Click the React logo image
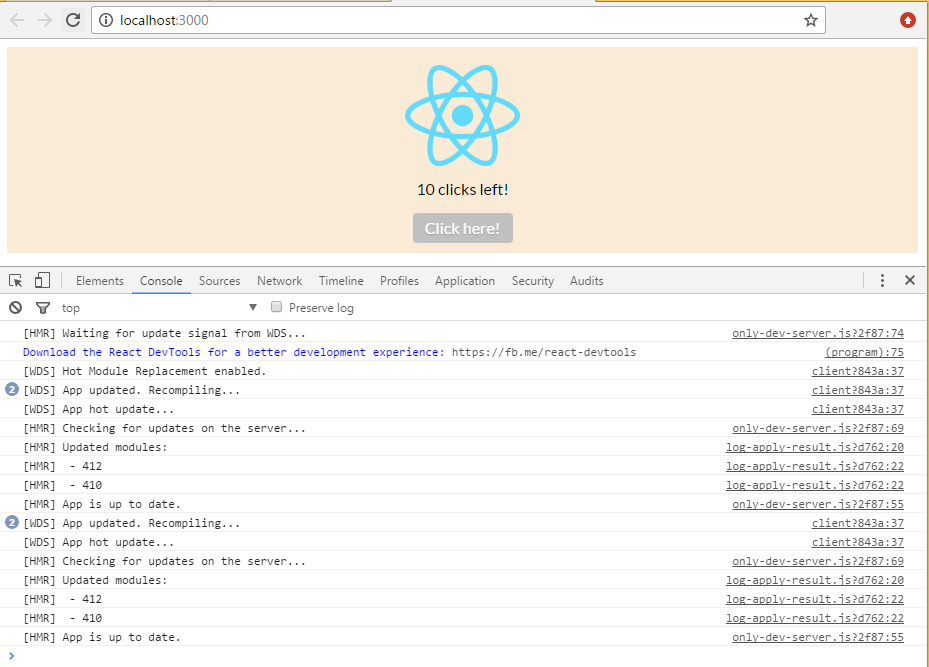Image resolution: width=929 pixels, height=667 pixels. pyautogui.click(x=462, y=116)
